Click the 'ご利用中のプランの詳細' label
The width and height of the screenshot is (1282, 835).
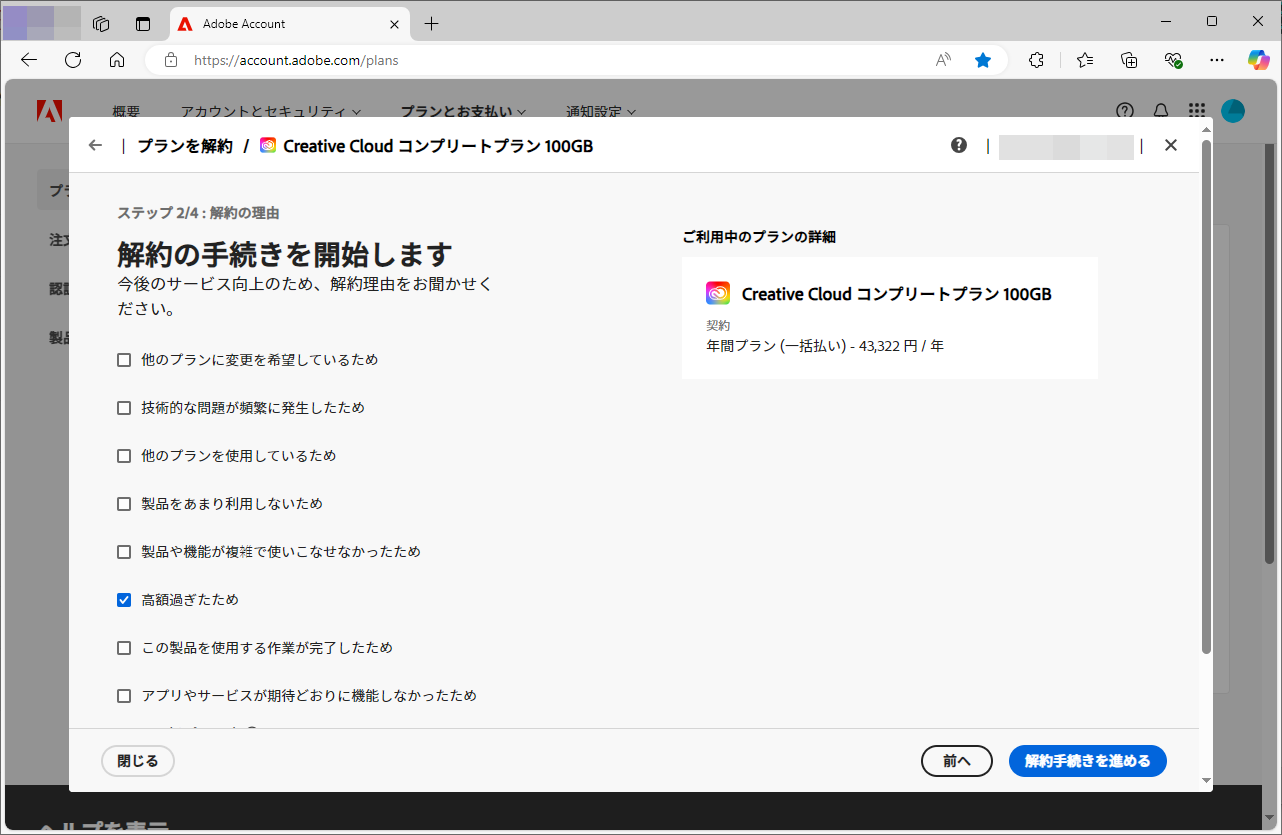759,237
